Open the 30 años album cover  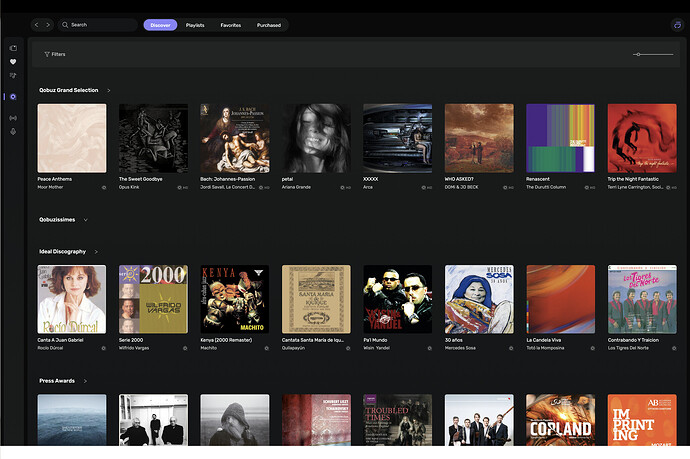click(x=479, y=299)
